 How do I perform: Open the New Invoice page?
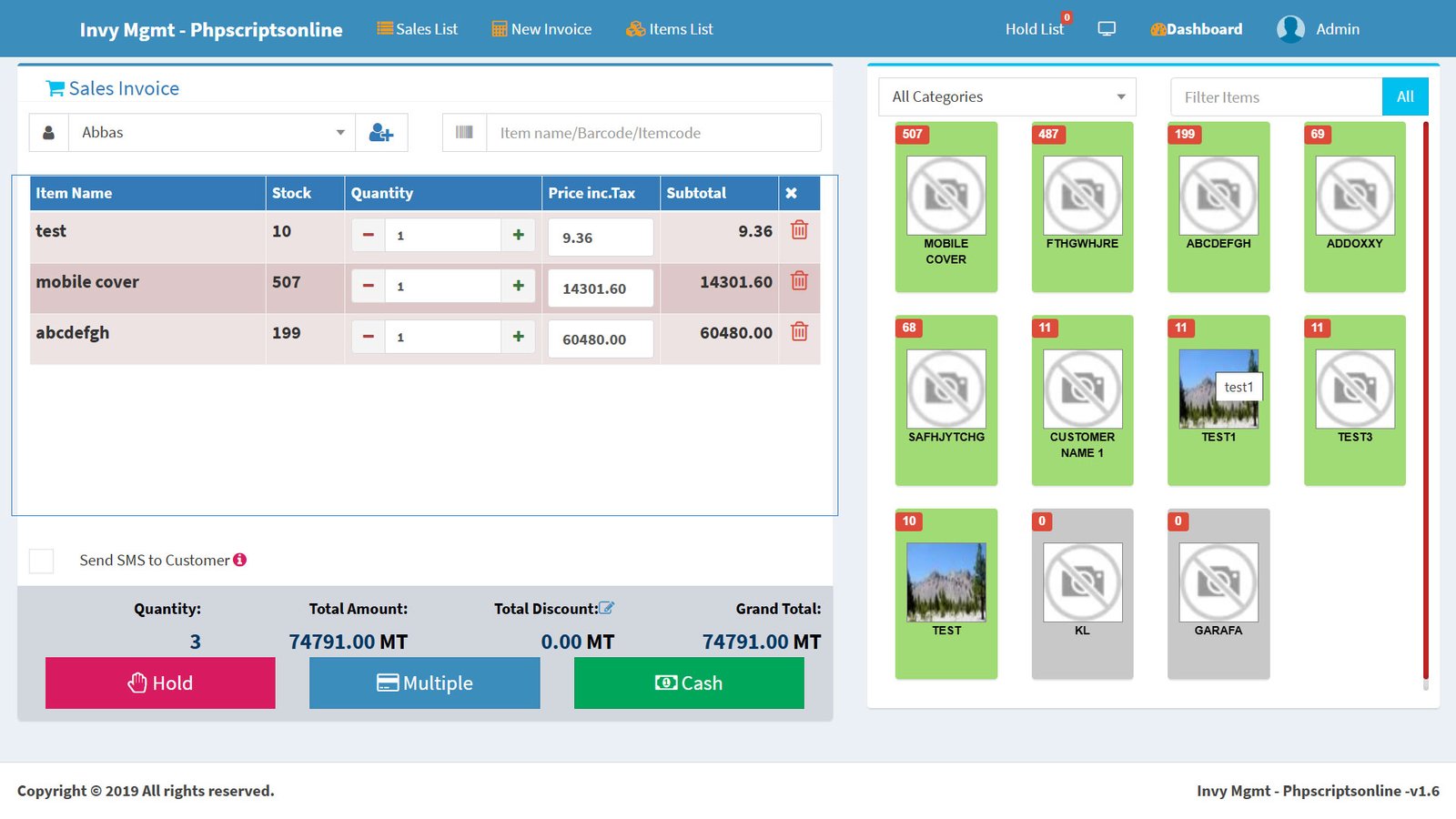tap(541, 29)
